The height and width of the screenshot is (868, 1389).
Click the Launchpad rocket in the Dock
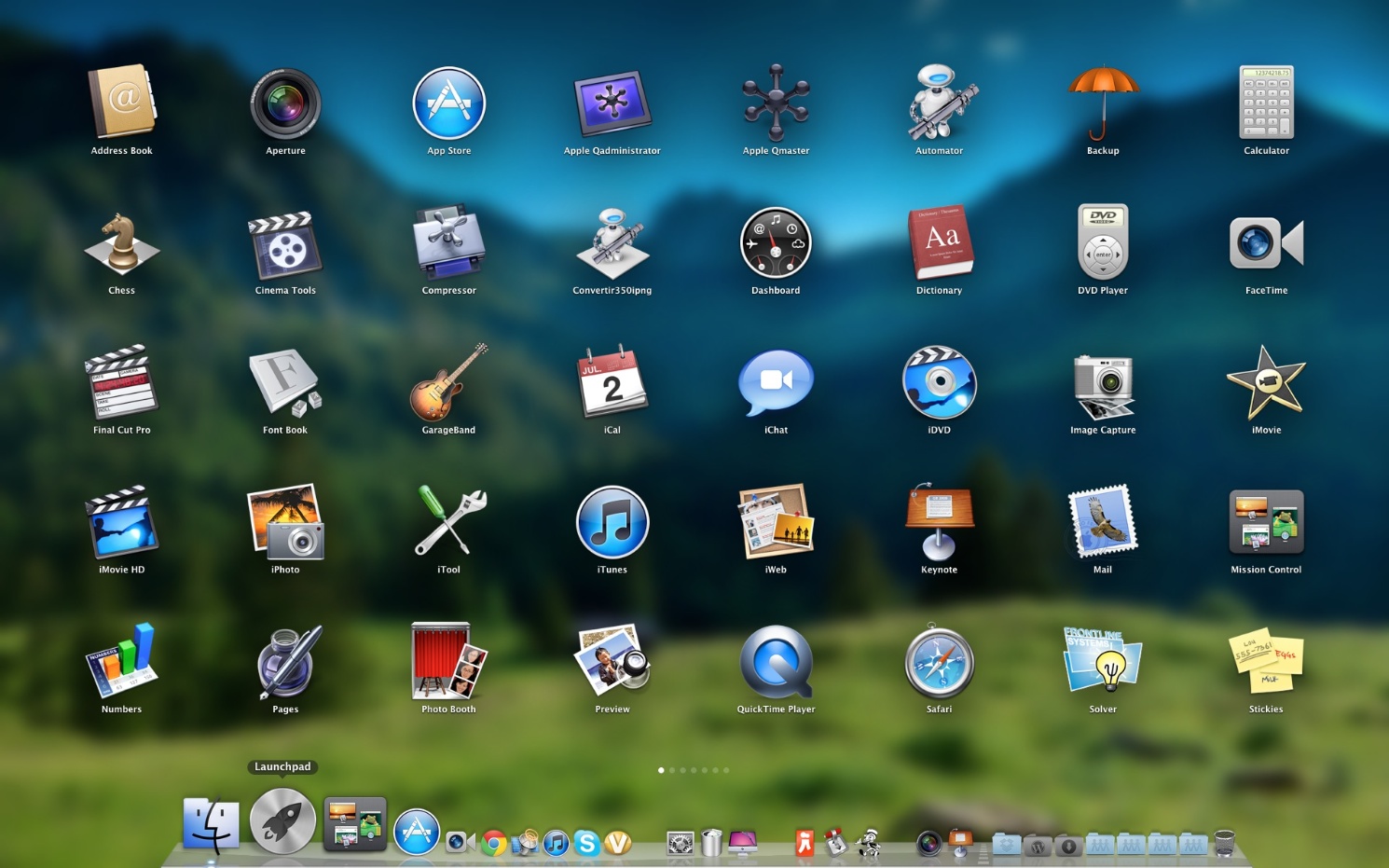pos(282,820)
